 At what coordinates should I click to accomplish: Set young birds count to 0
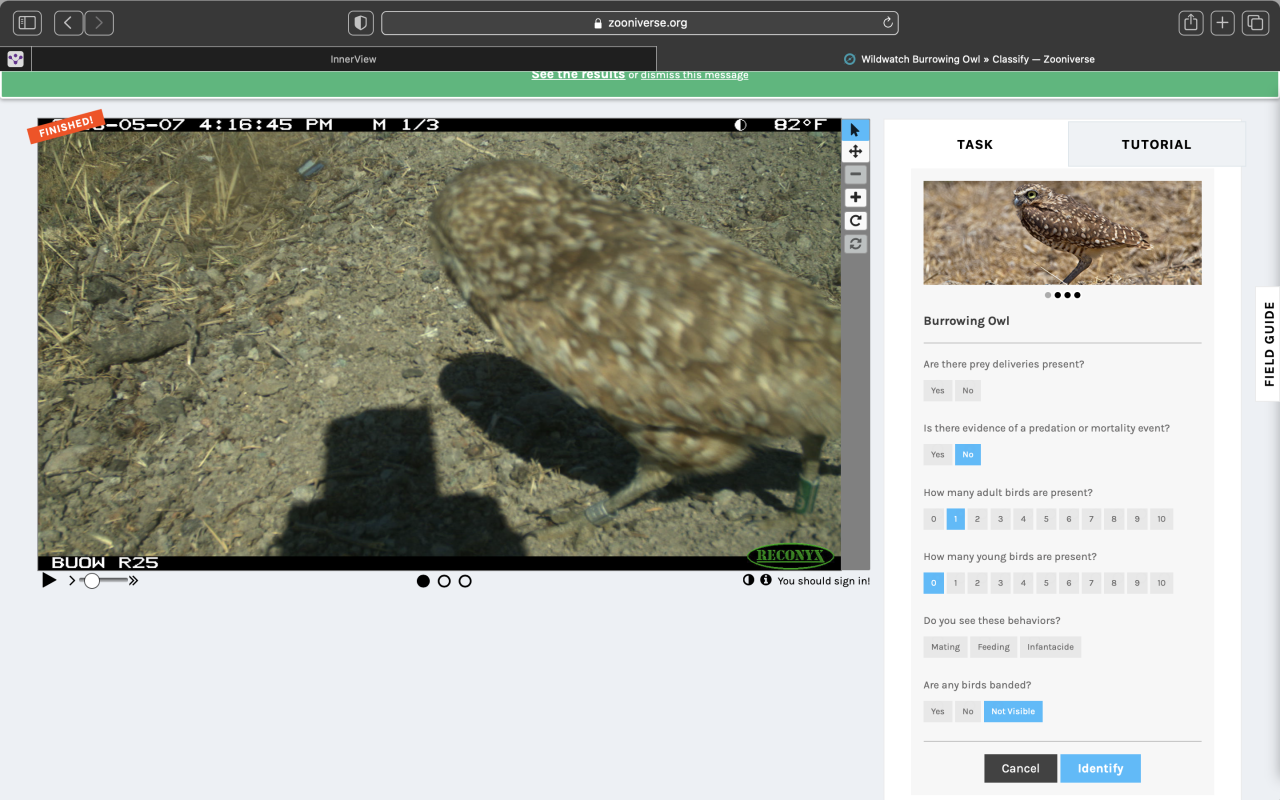pyautogui.click(x=934, y=583)
